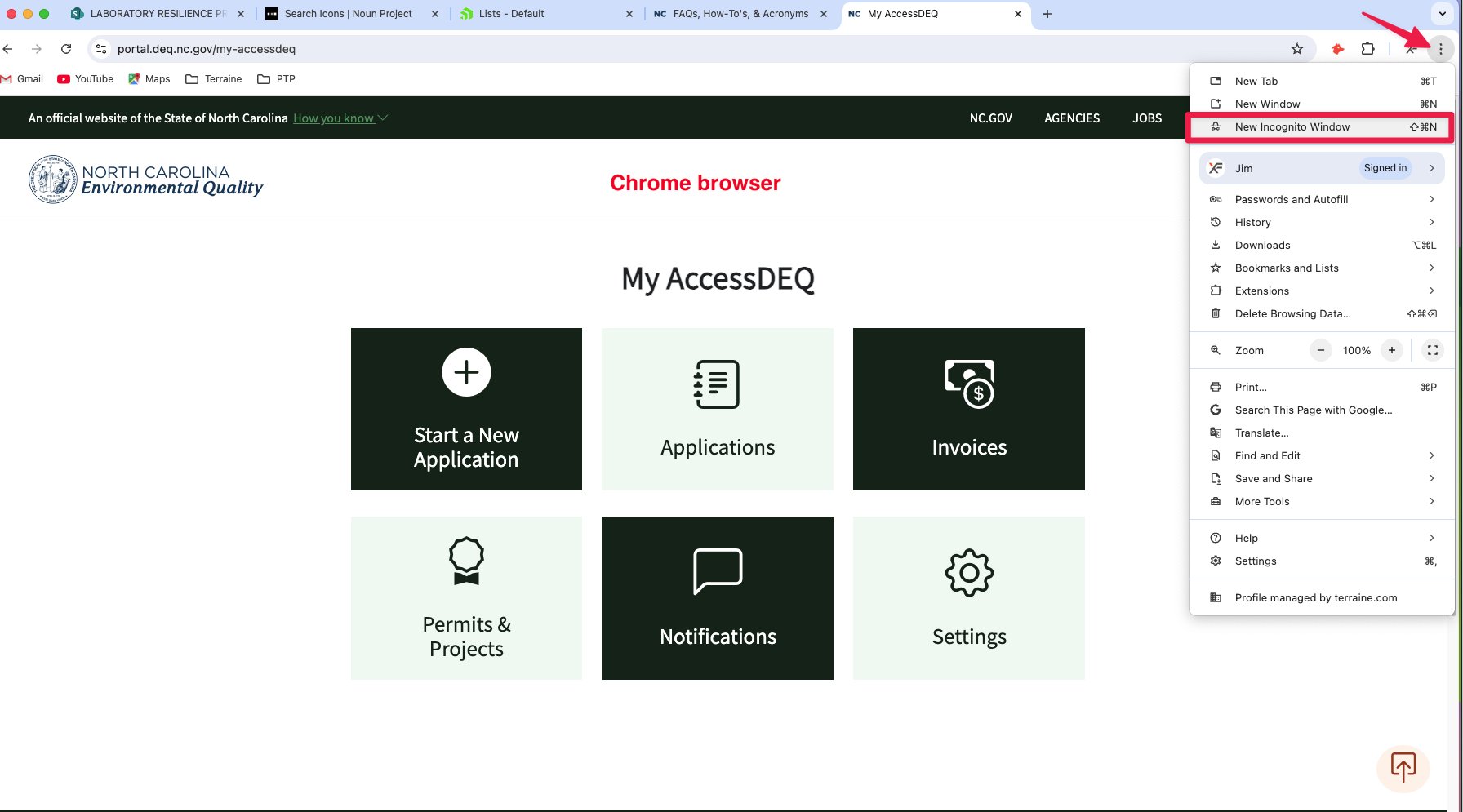Screen dimensions: 1463x812
Task: Click the bookmark star icon in address bar
Action: click(1297, 49)
